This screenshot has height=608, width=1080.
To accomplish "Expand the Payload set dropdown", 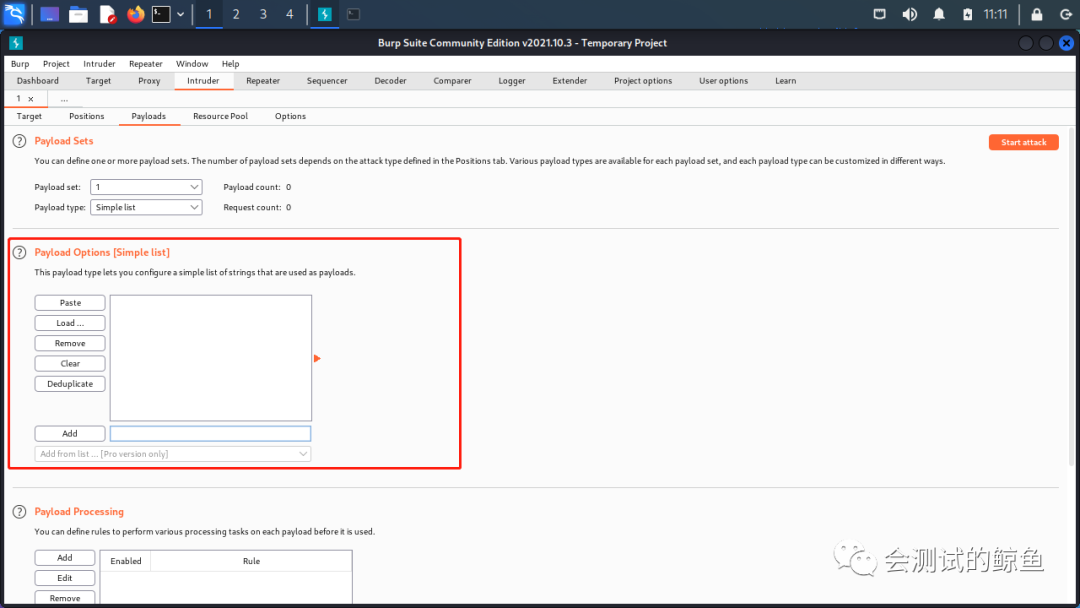I will click(146, 187).
